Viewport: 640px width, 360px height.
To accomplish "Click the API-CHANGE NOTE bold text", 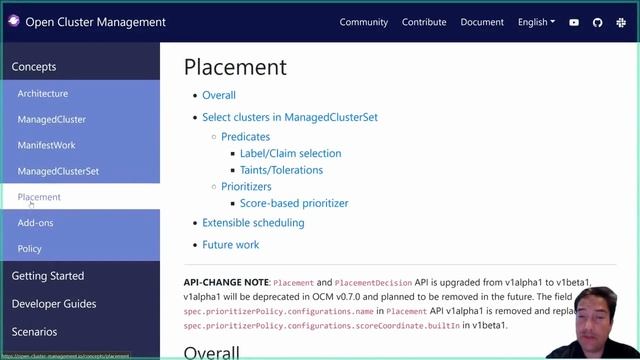I will (226, 282).
